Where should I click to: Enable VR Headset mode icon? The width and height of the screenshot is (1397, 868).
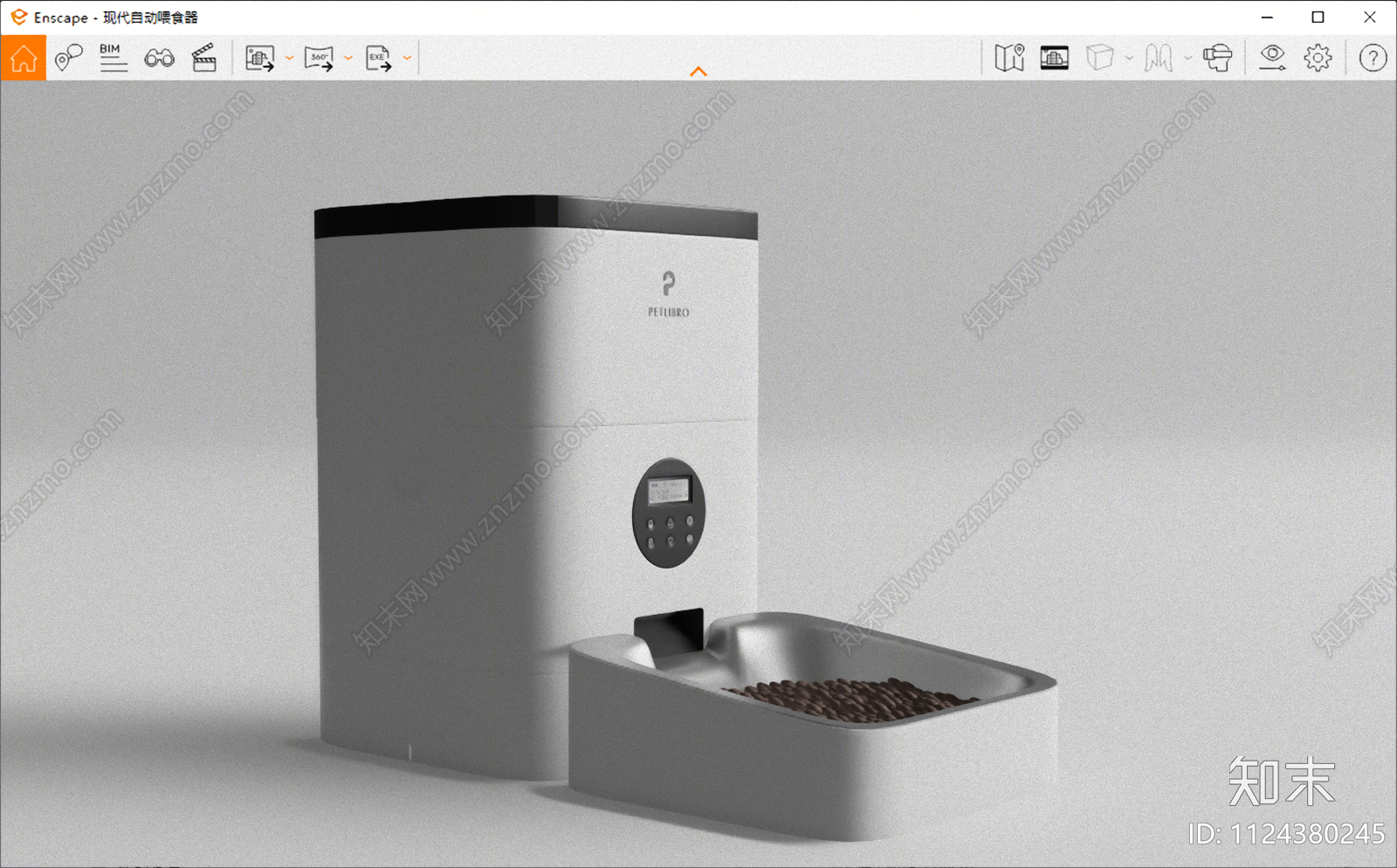1217,59
